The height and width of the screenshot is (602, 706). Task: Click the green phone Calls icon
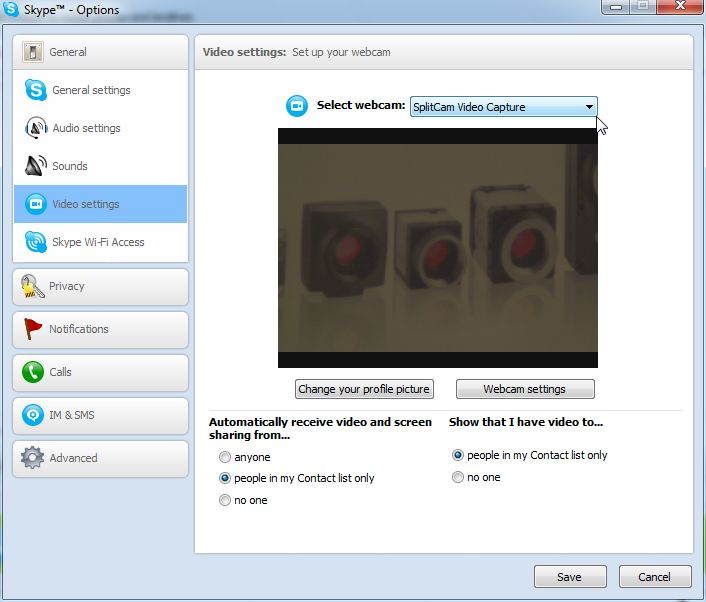[33, 372]
